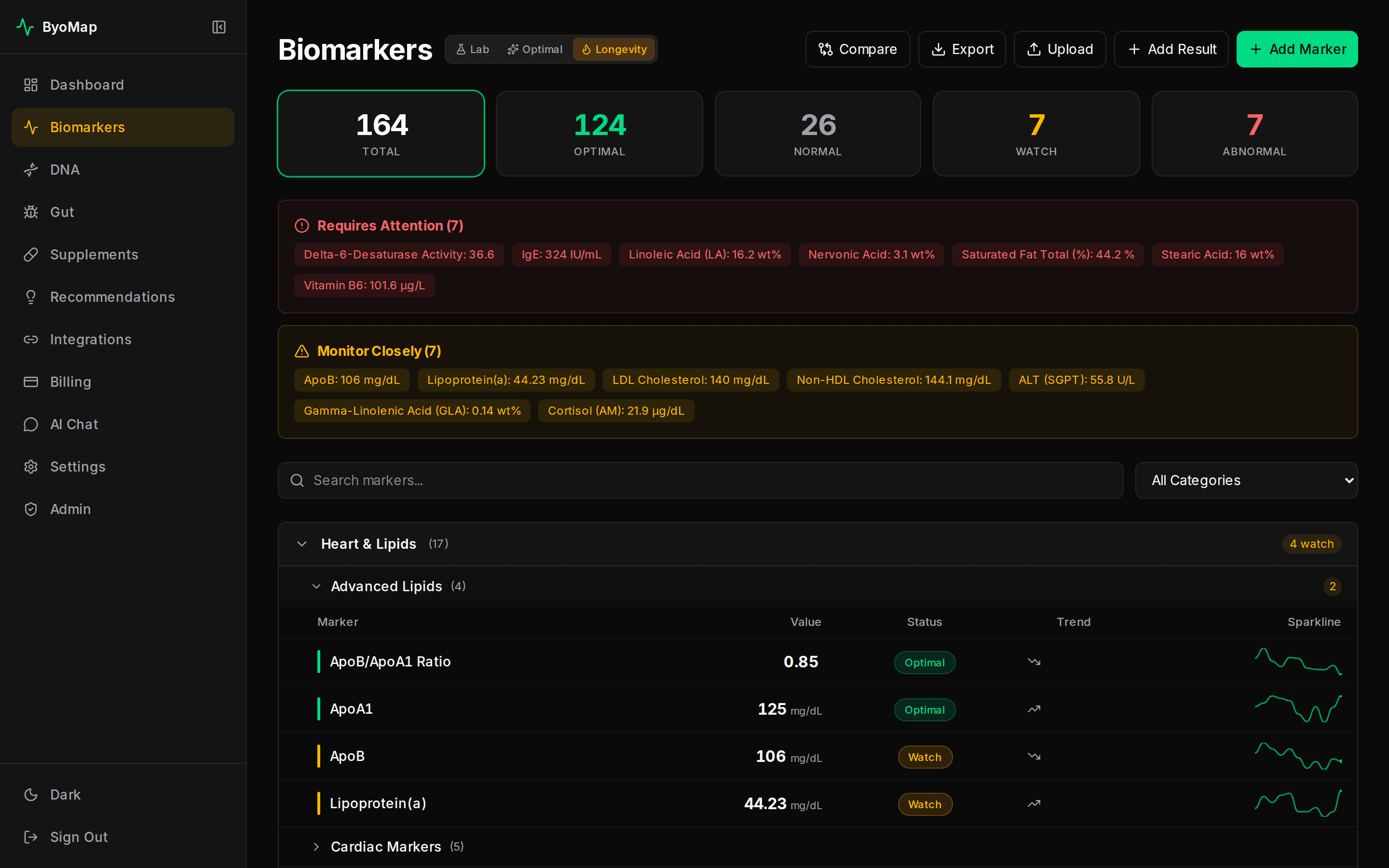The image size is (1389, 868).
Task: Click the Integrations link icon
Action: (30, 339)
